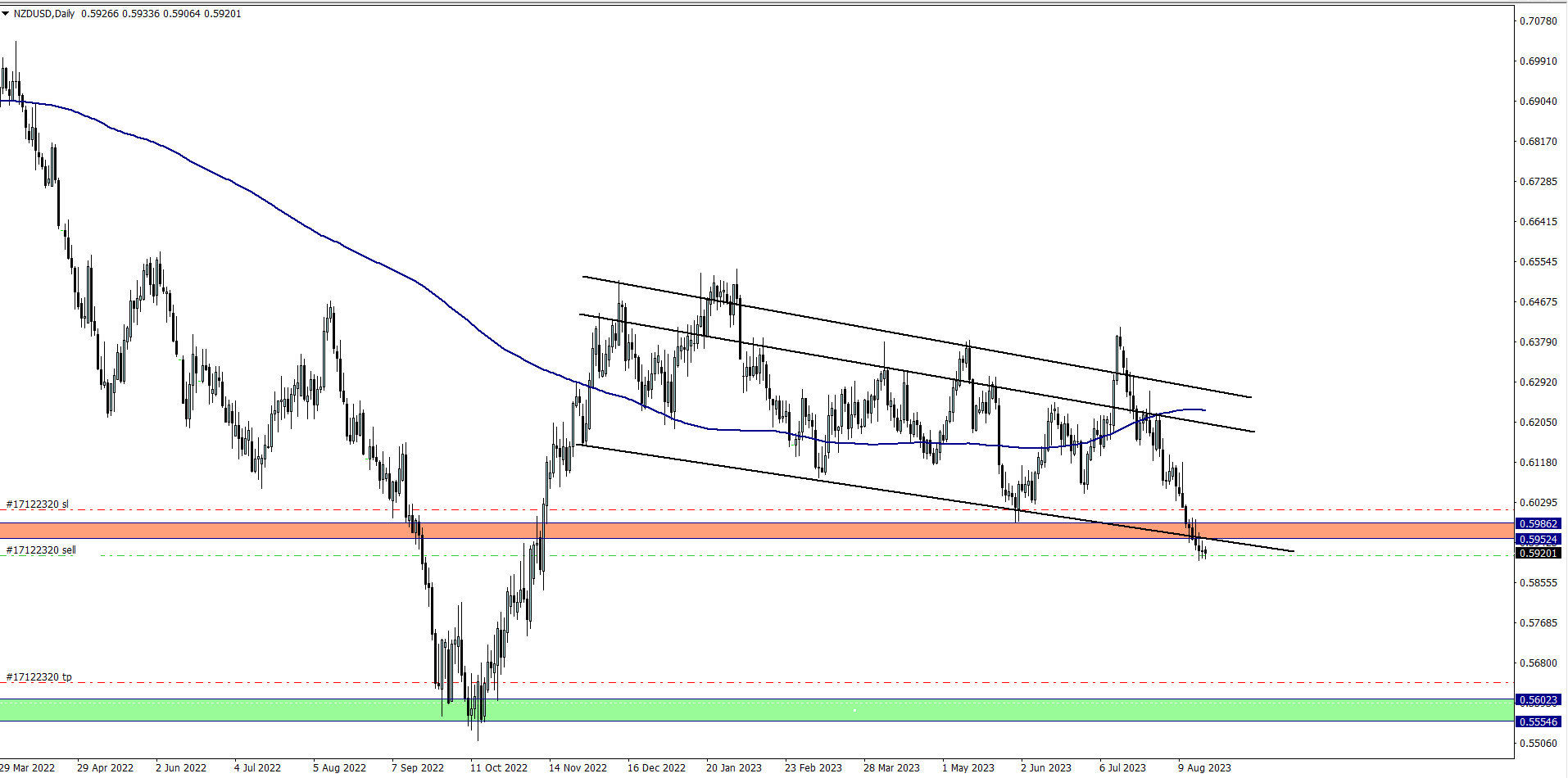The width and height of the screenshot is (1568, 778).
Task: Click the 7 Sep 2022 date label
Action: tap(418, 767)
